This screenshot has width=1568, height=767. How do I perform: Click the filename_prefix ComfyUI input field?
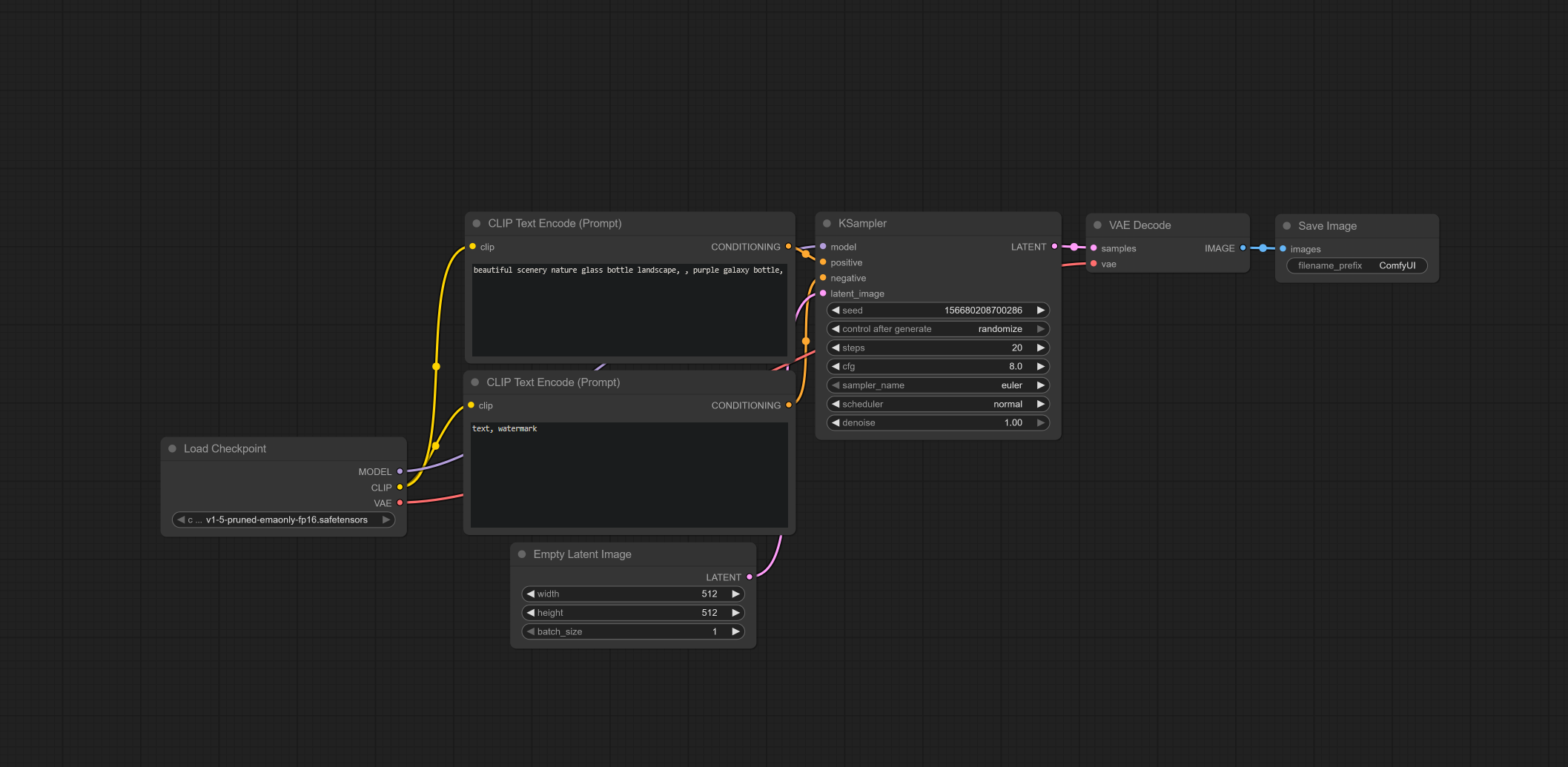pos(1357,265)
